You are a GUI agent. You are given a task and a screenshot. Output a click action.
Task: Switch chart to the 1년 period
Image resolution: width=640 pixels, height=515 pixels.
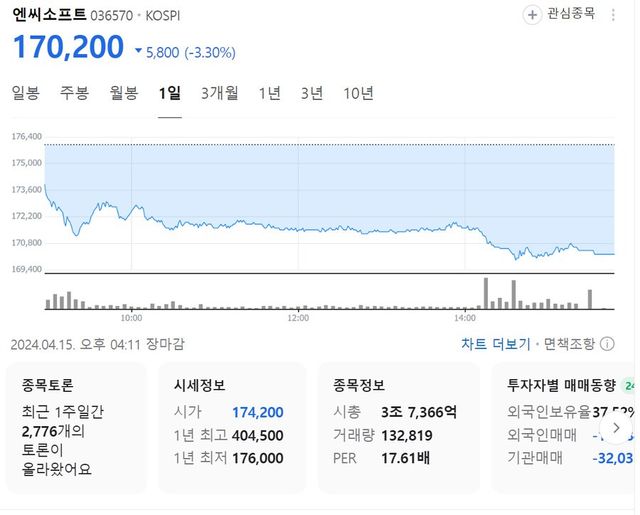pos(270,93)
